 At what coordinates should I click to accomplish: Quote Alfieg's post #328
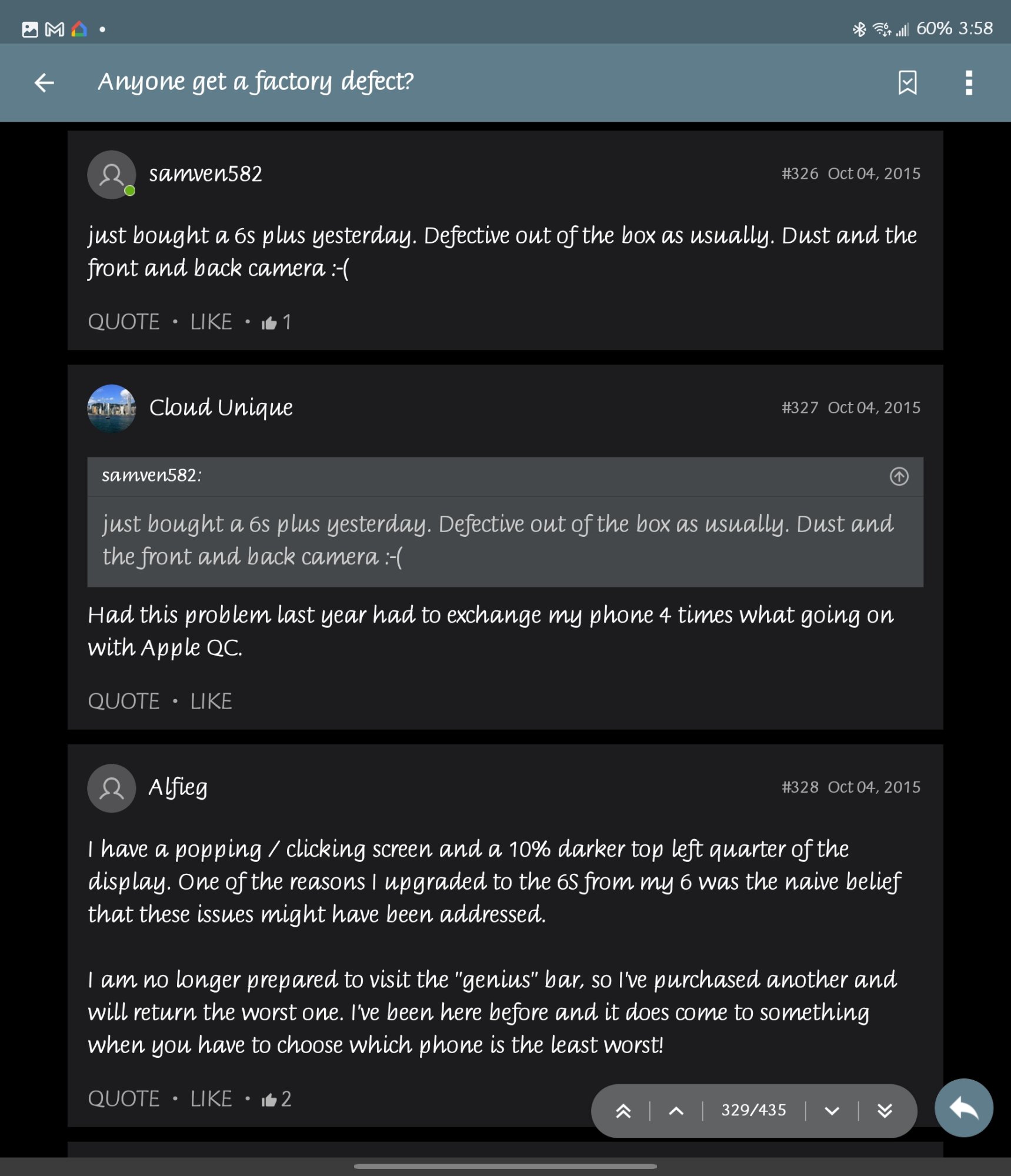[124, 1099]
